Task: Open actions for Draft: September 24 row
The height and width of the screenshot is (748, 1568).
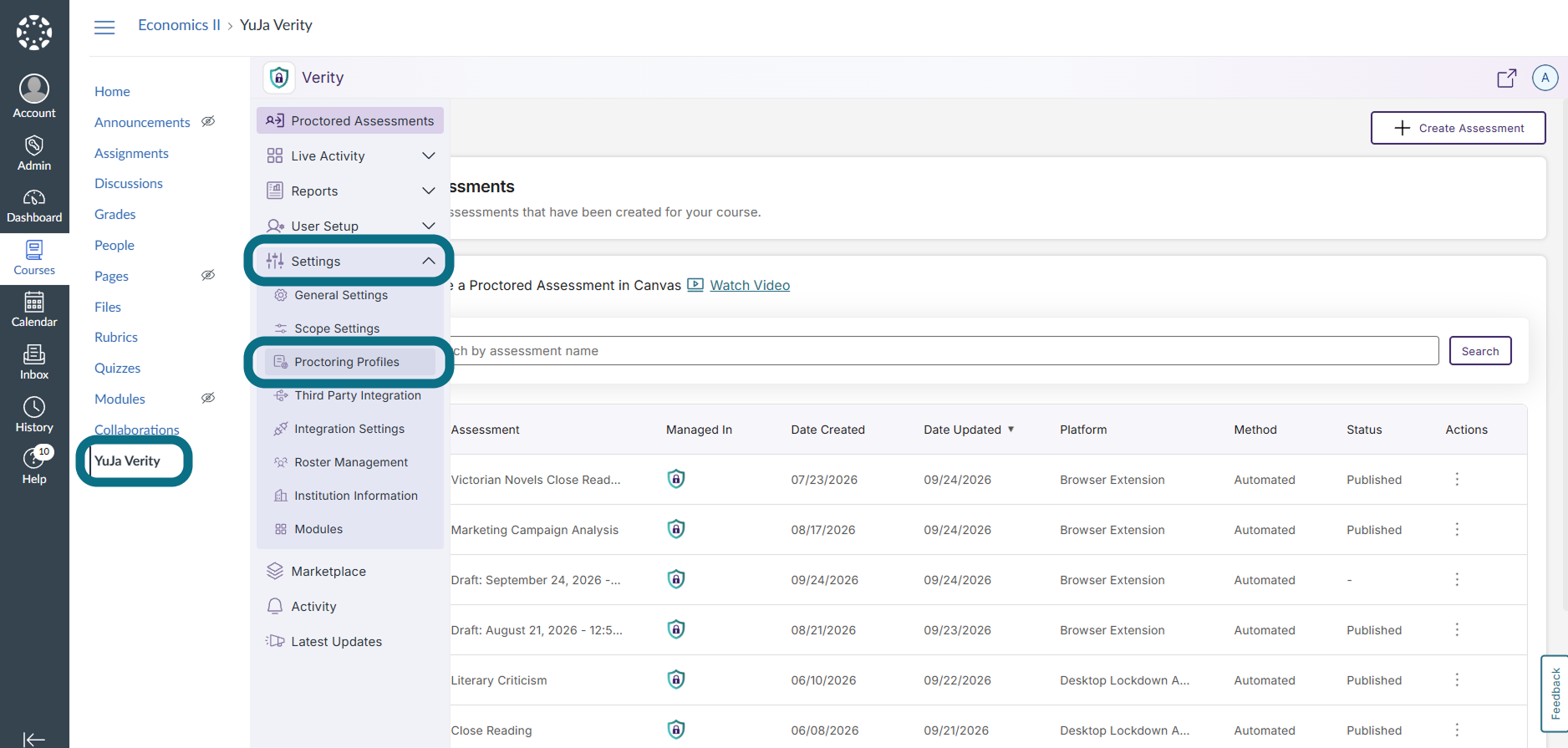Action: (x=1457, y=579)
